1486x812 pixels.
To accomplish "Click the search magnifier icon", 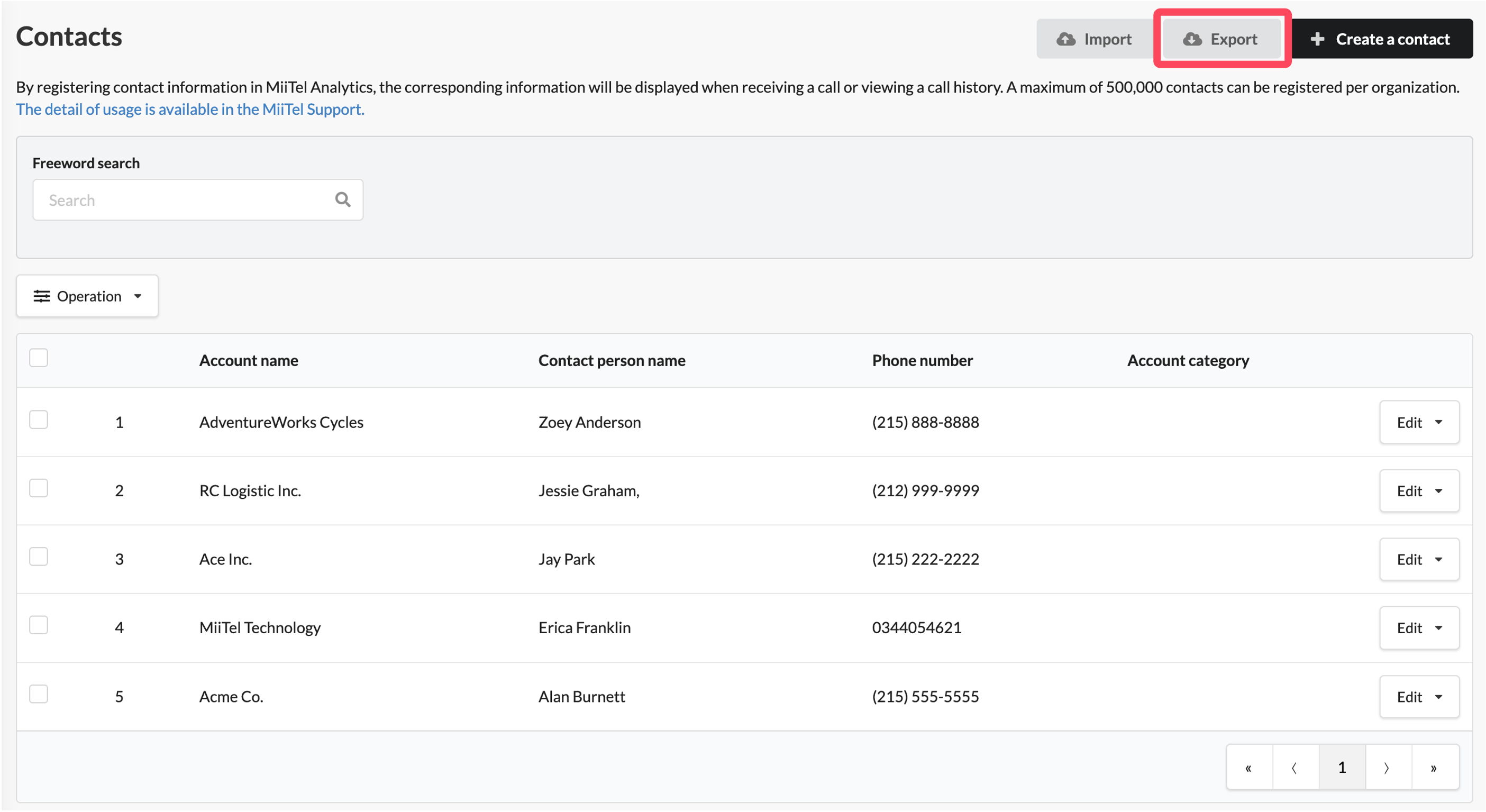I will (343, 199).
